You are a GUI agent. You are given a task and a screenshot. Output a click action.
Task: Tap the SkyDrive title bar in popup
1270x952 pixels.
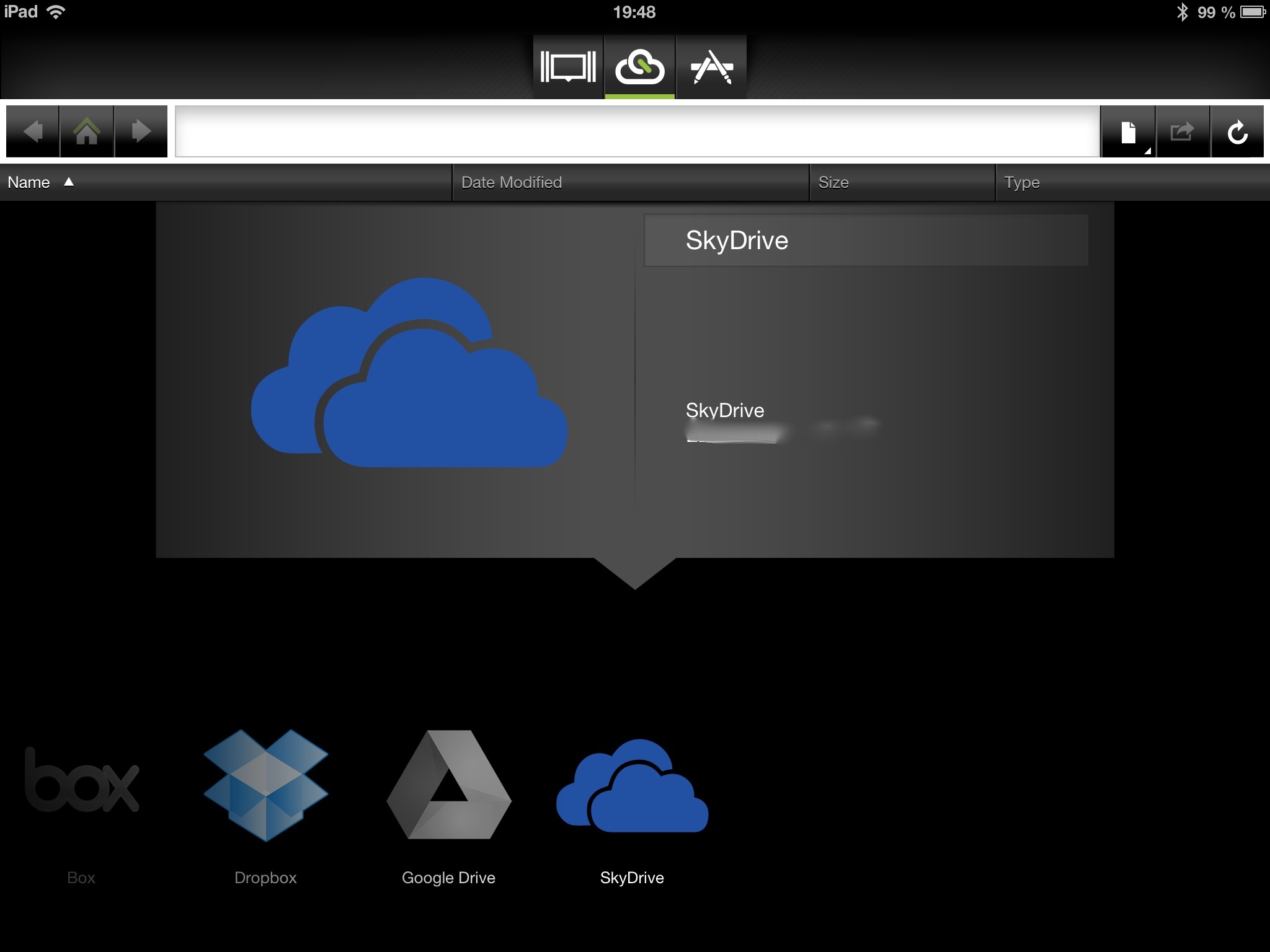pyautogui.click(x=866, y=240)
